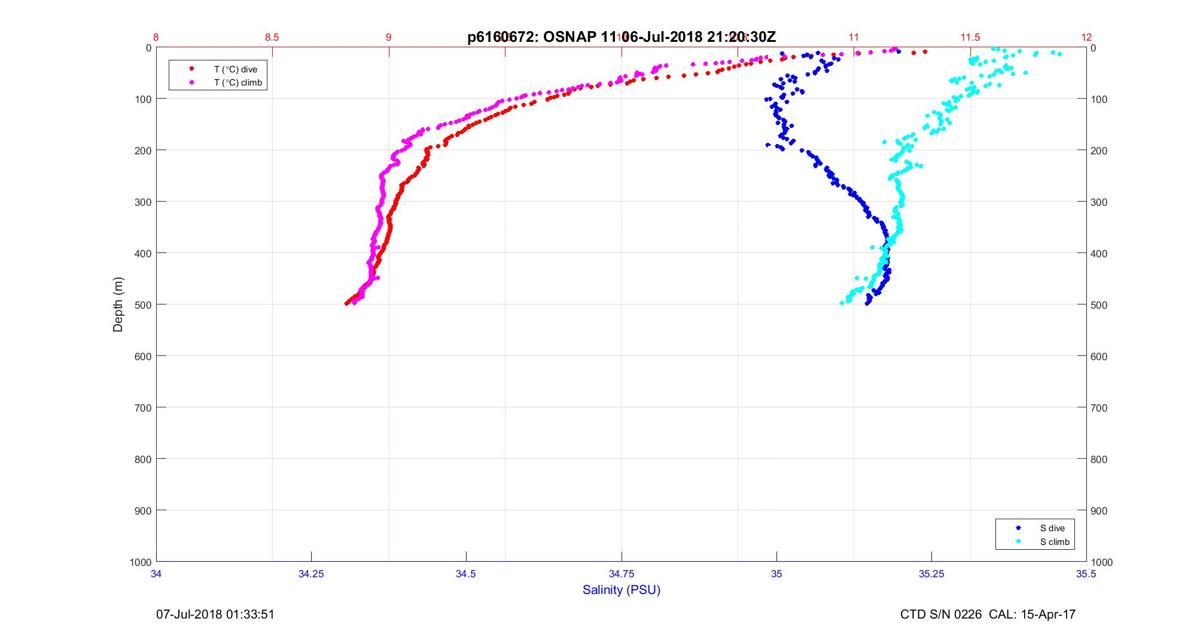Click depth tick '700' on left axis
The height and width of the screenshot is (632, 1200).
(x=142, y=407)
